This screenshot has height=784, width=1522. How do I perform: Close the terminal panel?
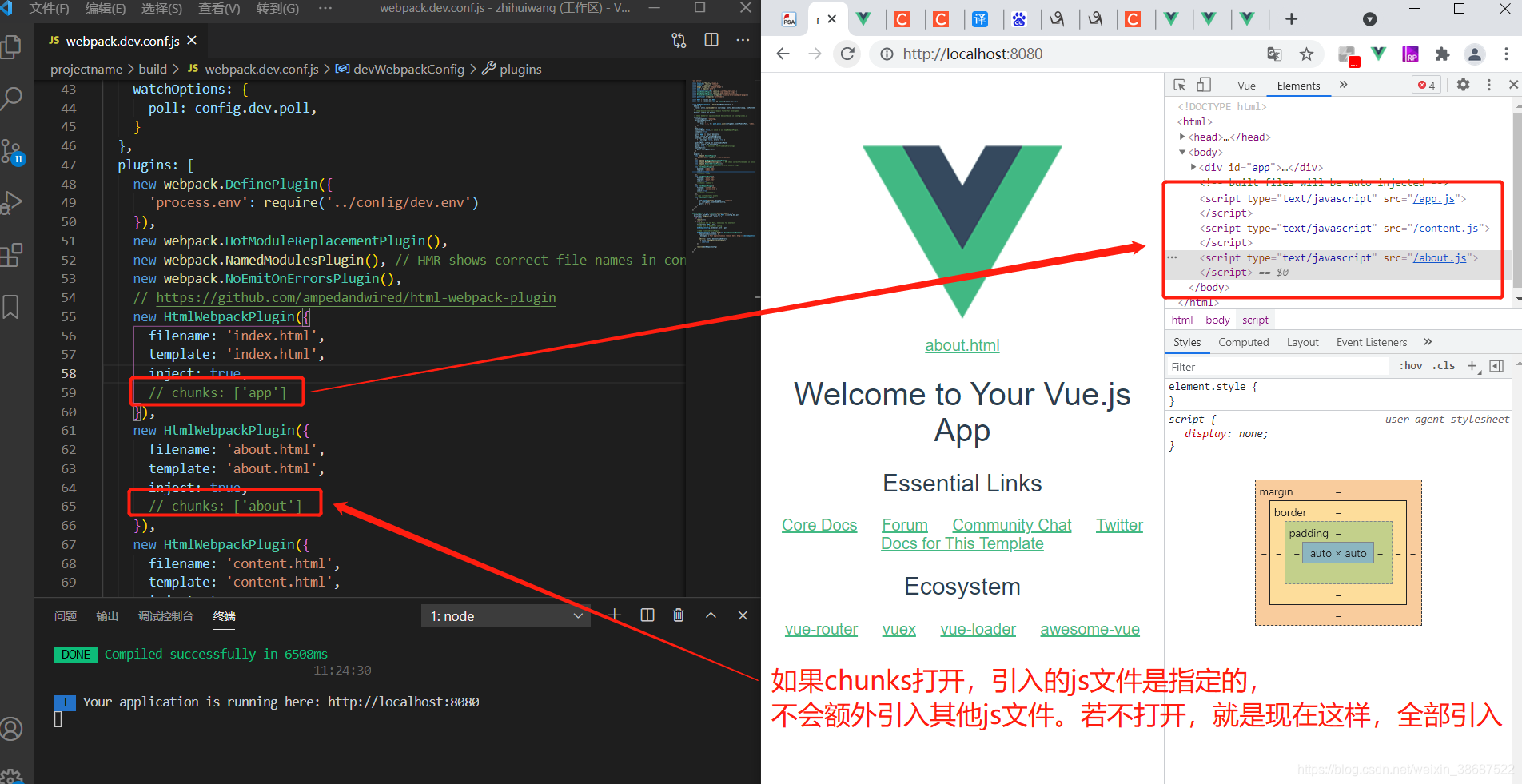tap(743, 615)
